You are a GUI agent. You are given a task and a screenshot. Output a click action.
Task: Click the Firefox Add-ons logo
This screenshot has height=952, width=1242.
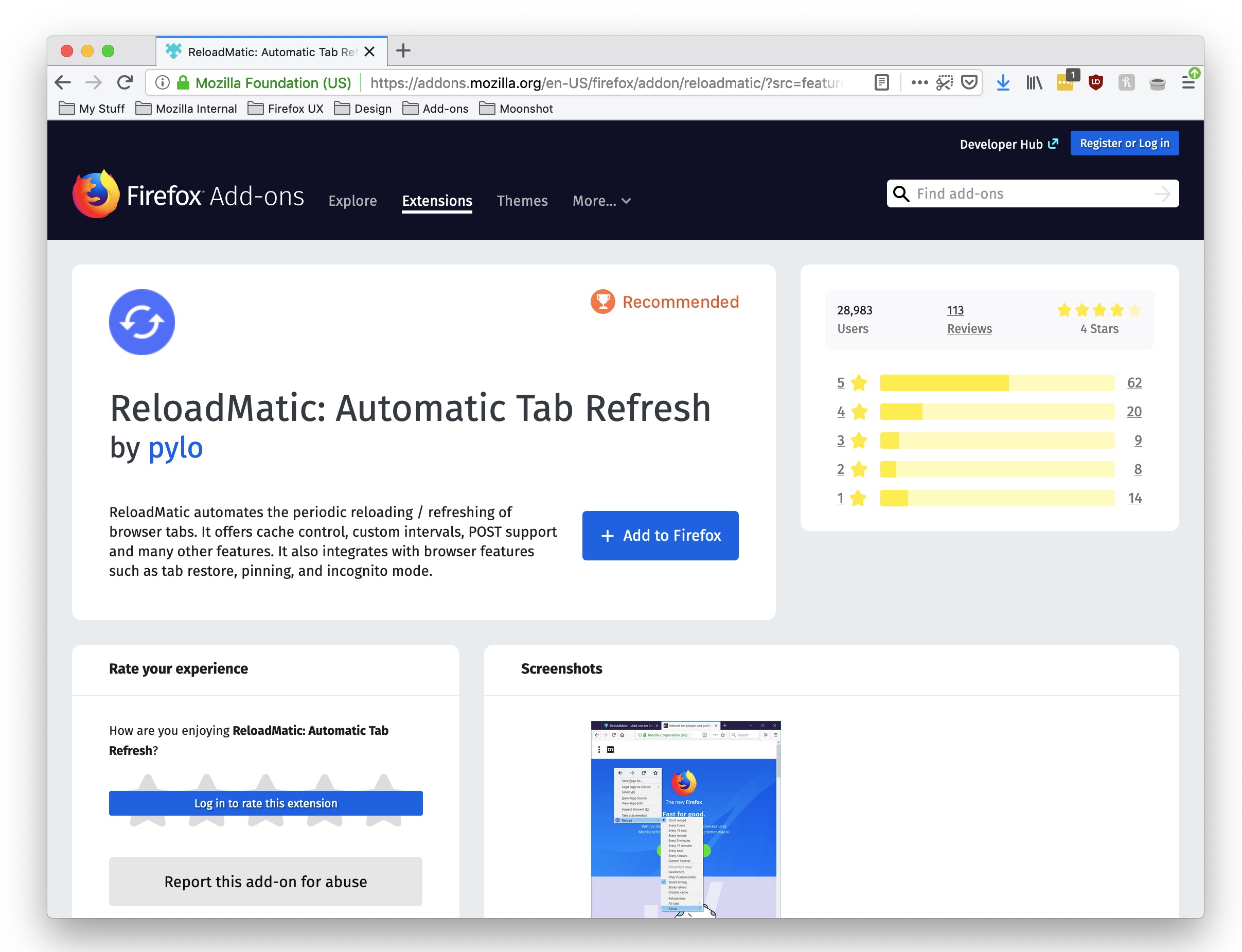188,194
